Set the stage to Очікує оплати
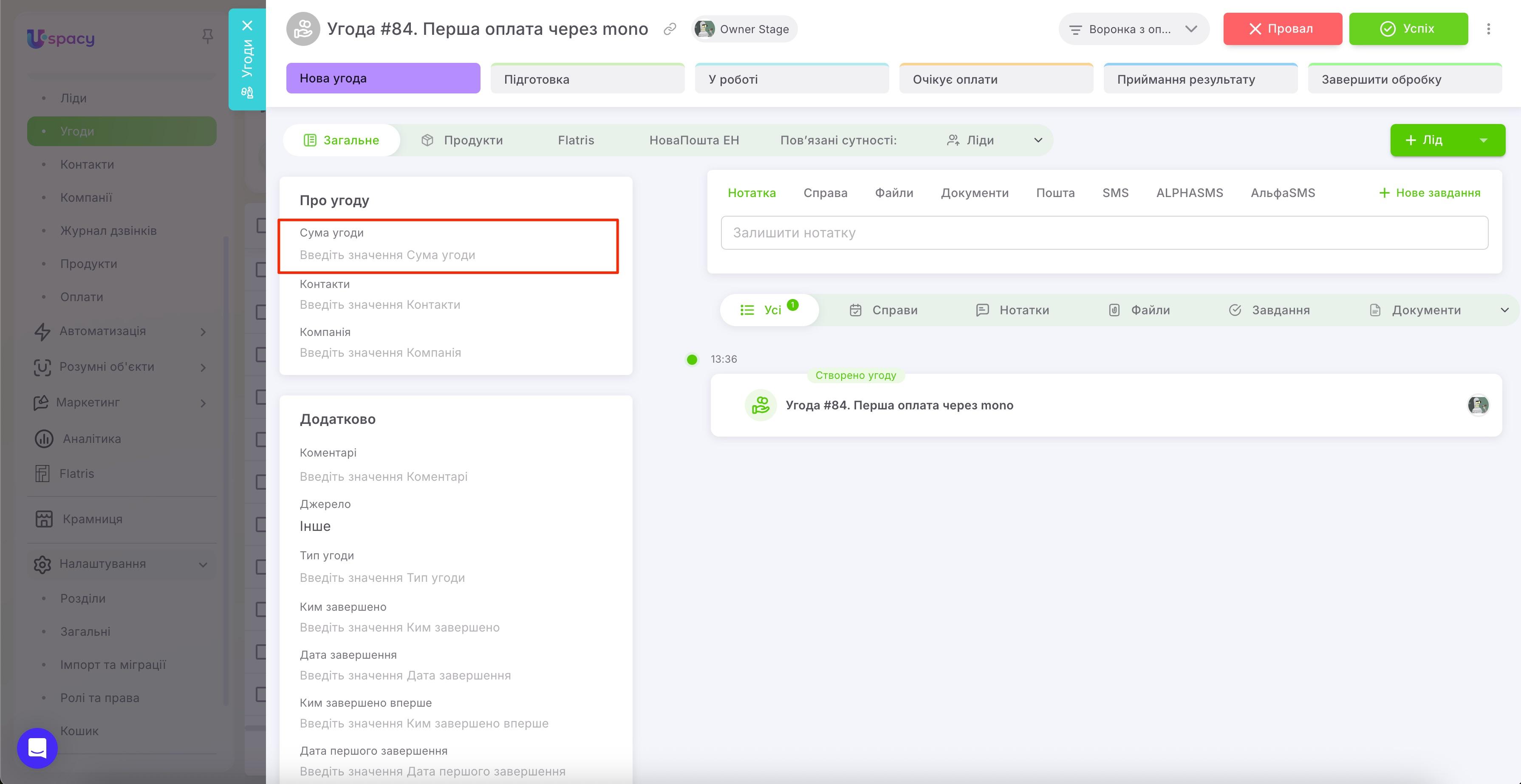 click(x=996, y=79)
